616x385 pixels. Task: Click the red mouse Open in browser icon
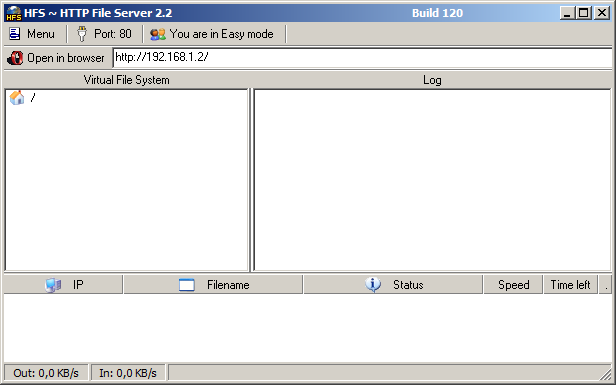pos(15,58)
